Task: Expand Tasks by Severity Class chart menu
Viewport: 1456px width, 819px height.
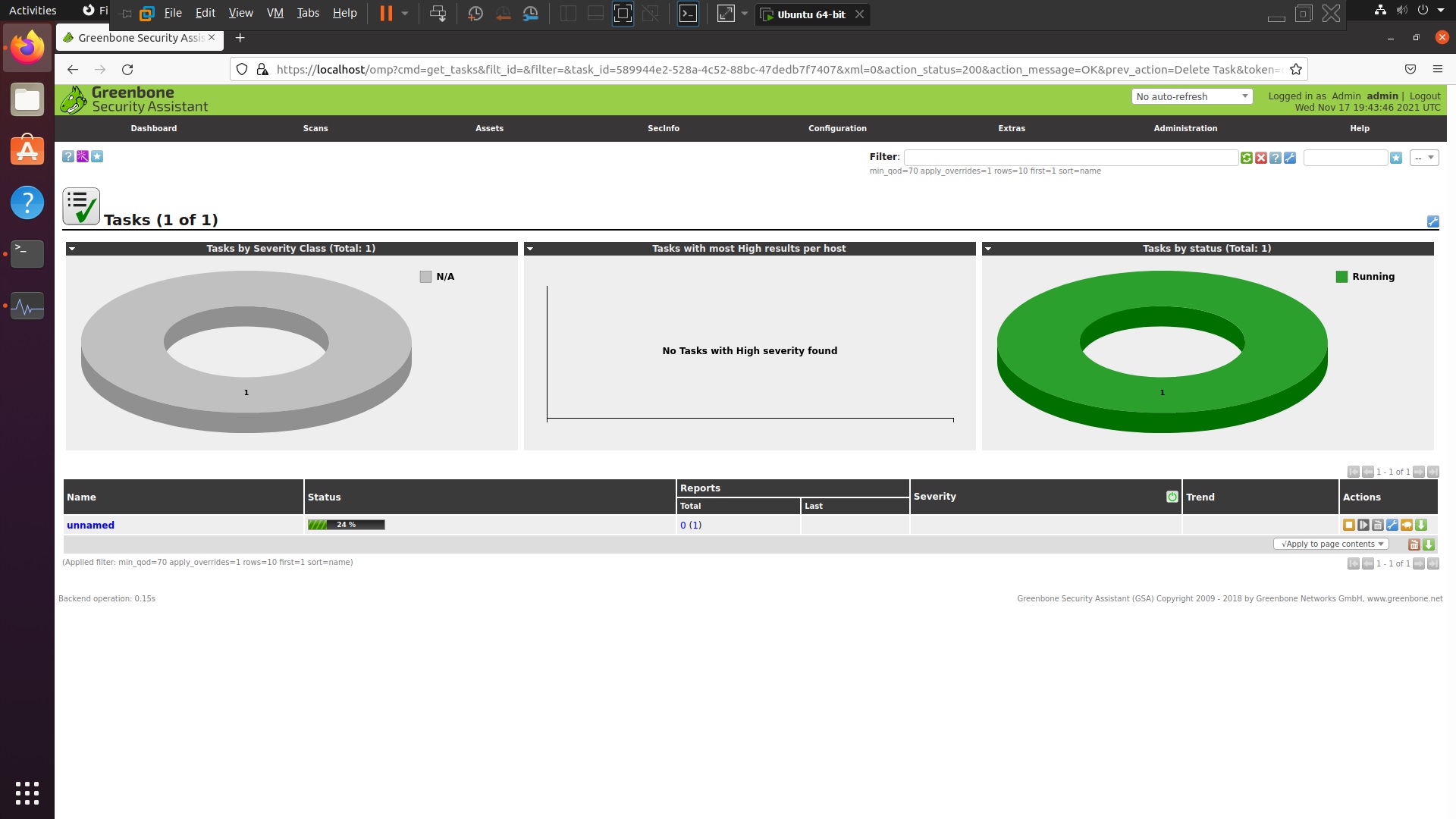Action: [x=72, y=249]
